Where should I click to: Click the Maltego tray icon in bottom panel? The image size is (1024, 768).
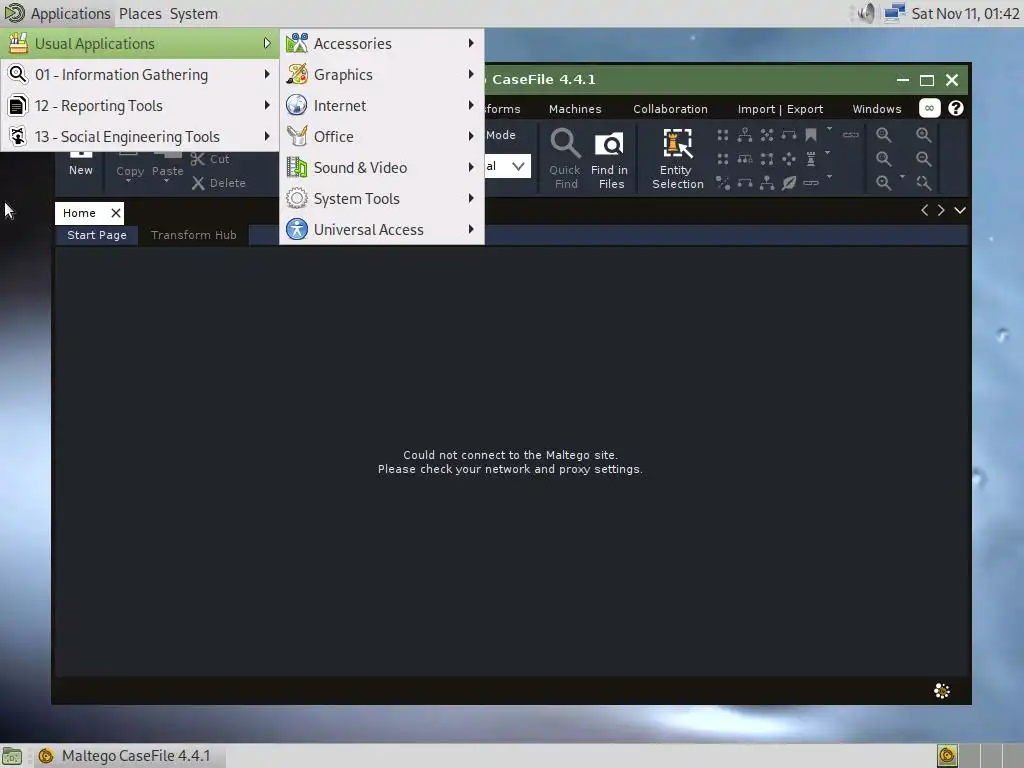947,756
